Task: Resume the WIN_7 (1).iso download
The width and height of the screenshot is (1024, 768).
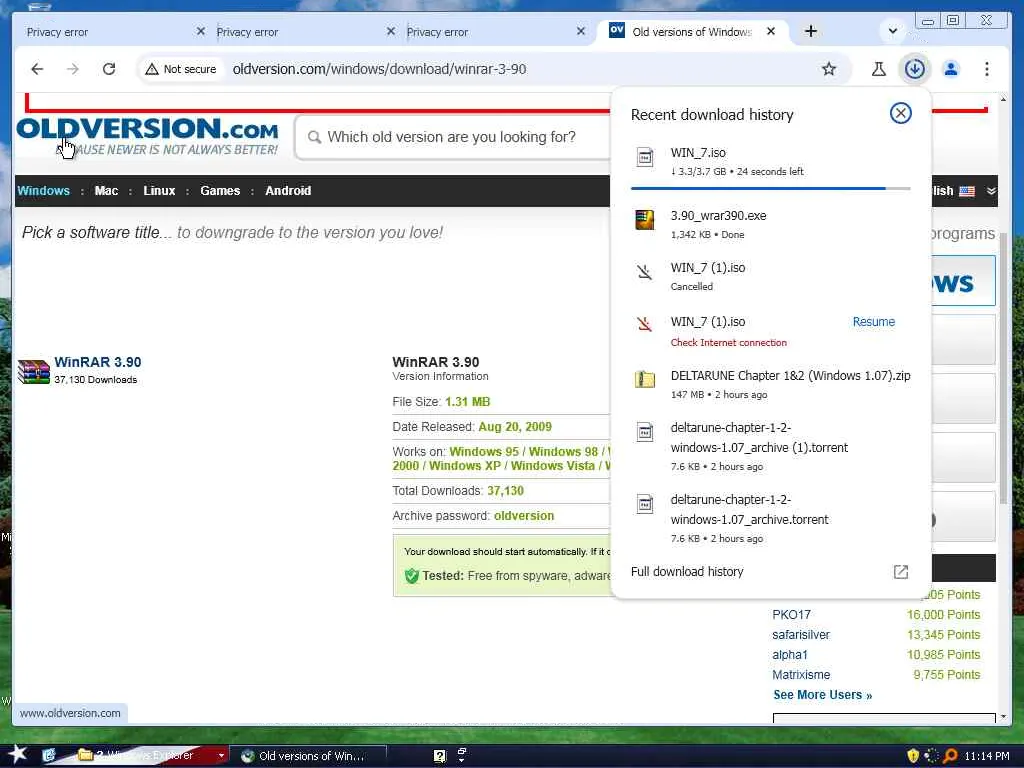Action: point(873,322)
